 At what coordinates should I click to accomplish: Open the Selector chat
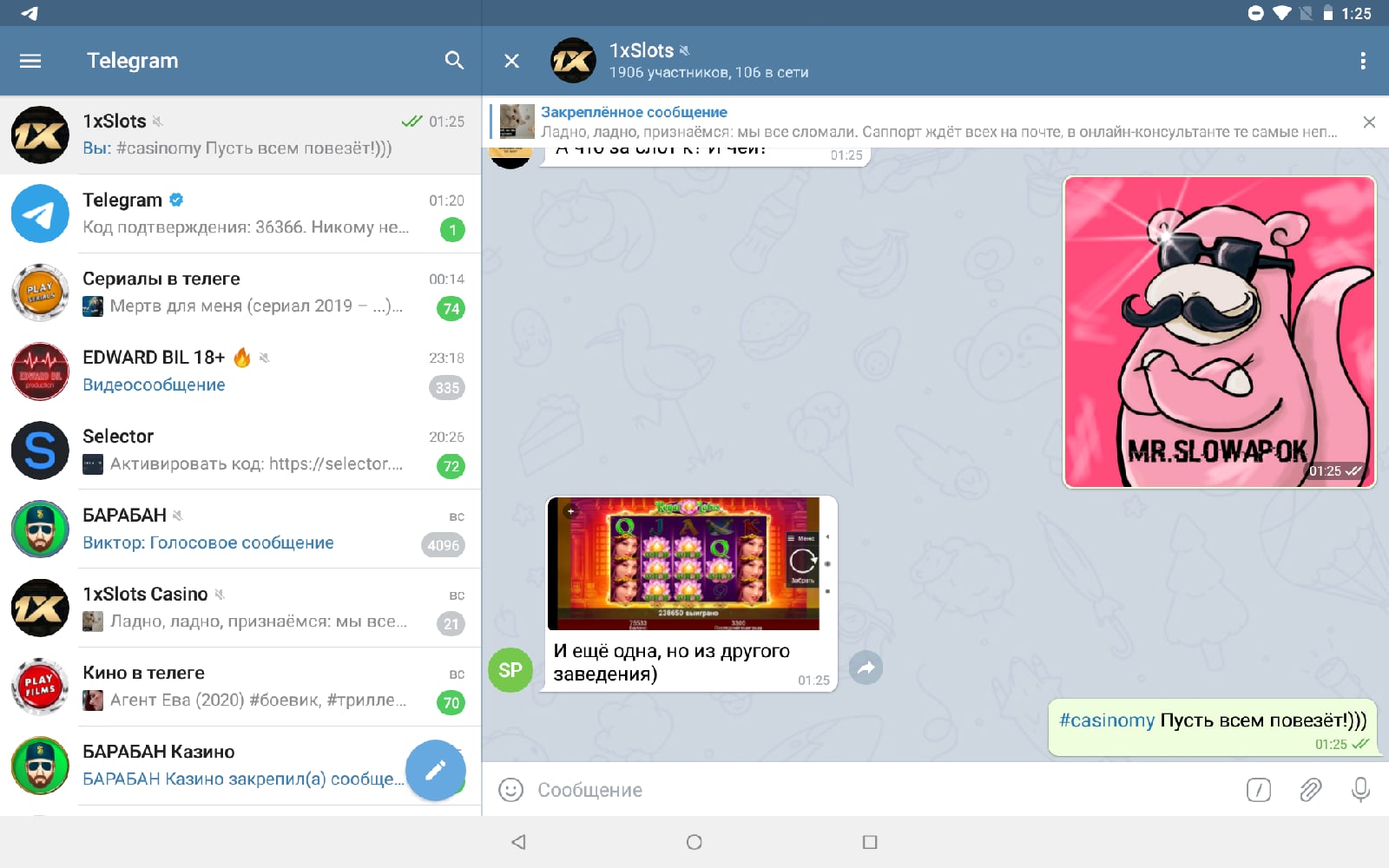coord(240,450)
